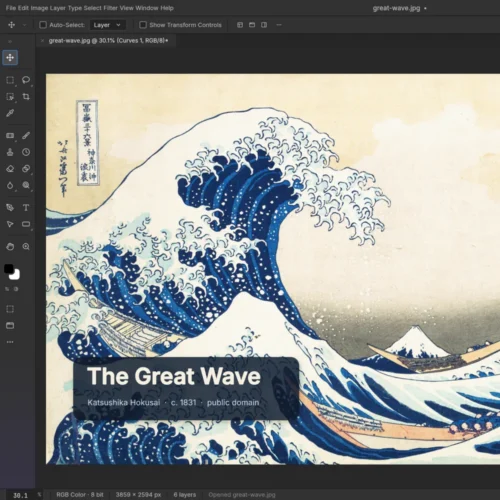
Task: Click second align icon in options bar
Action: 252,25
